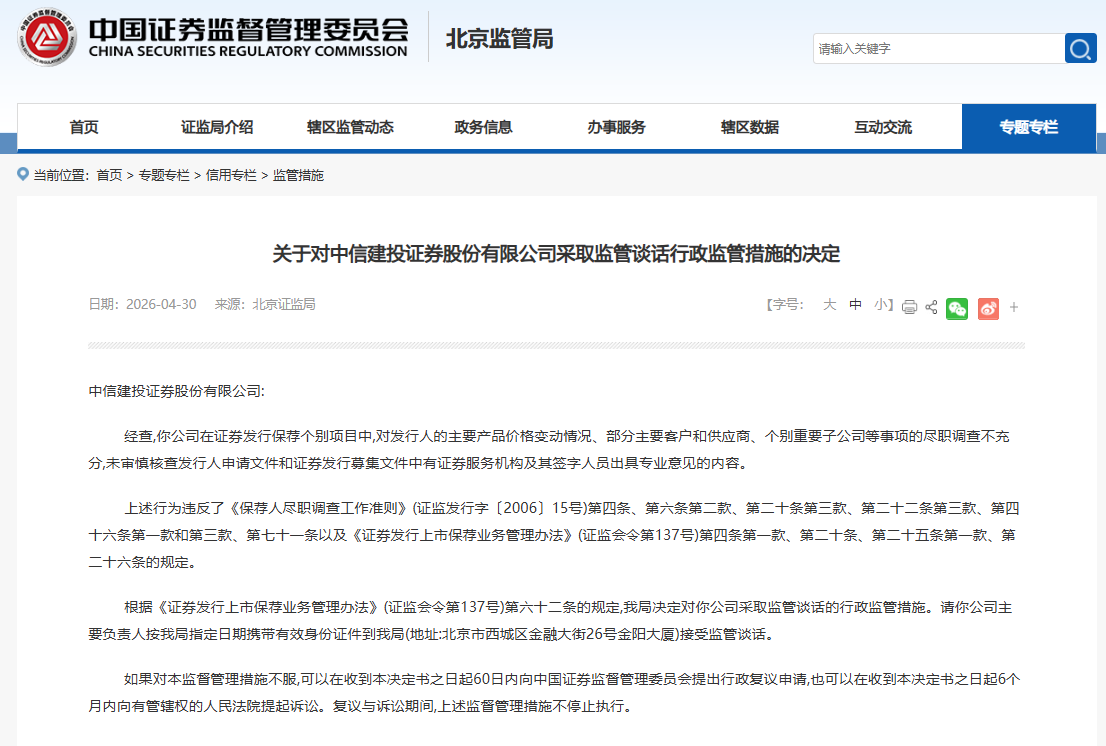Open the 互动交流 navigation tab
Viewport: 1106px width, 746px height.
883,127
